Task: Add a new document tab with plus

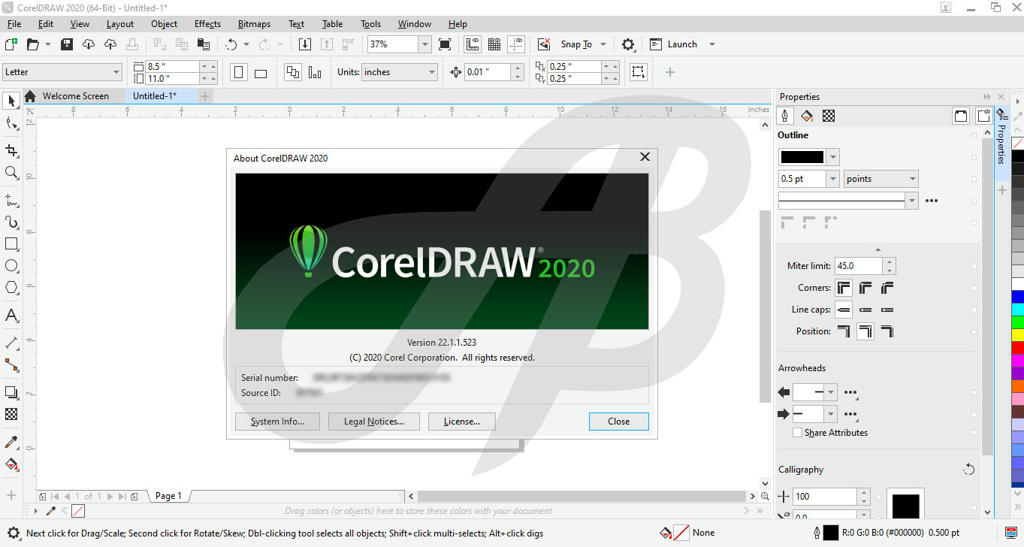Action: click(x=205, y=97)
